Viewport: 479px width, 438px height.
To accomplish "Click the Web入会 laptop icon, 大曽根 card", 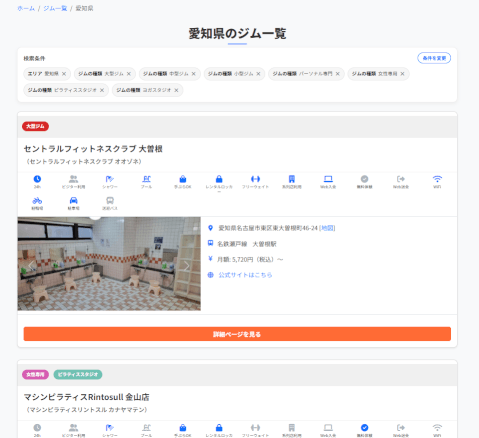I will pos(328,179).
